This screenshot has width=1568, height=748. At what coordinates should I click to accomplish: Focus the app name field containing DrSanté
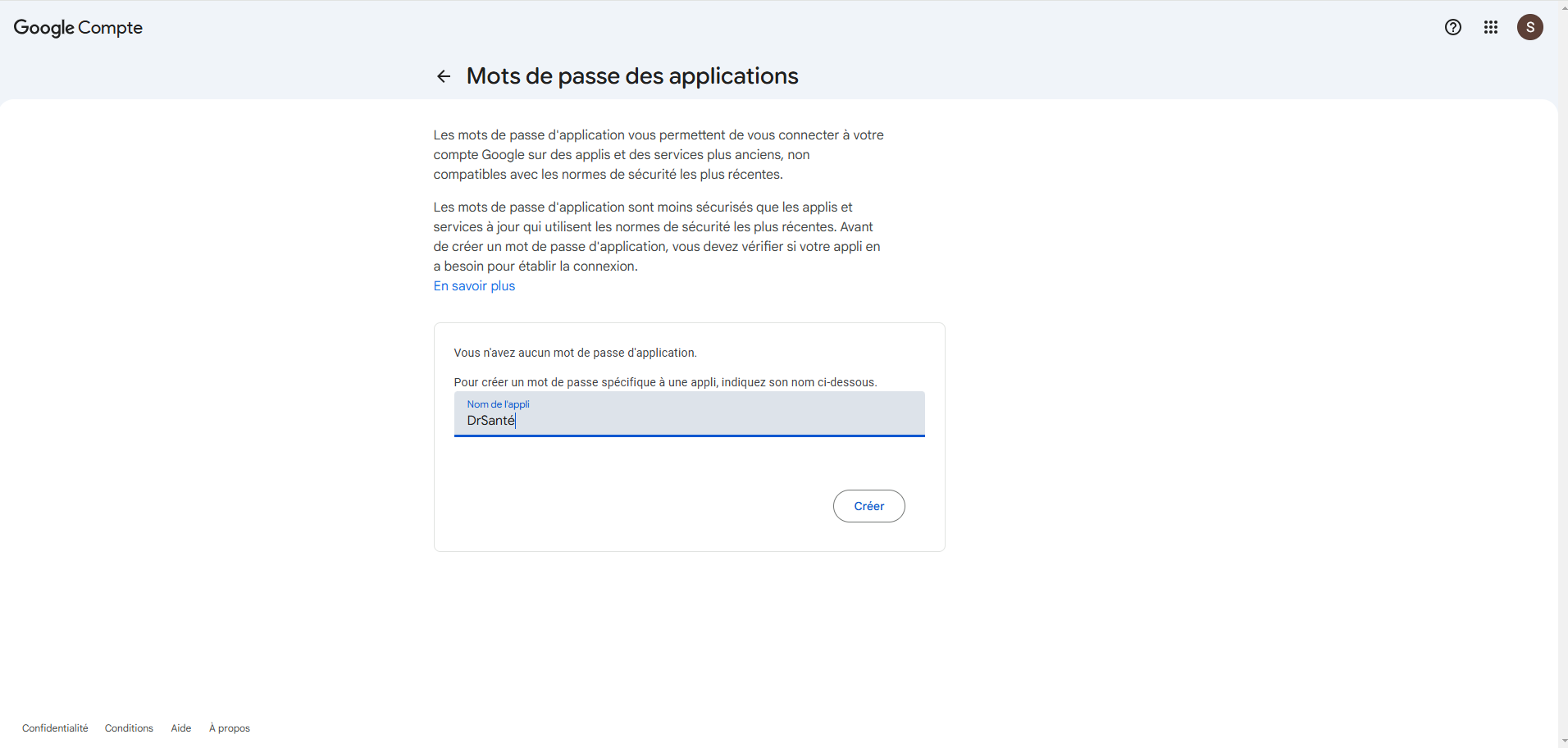point(689,420)
